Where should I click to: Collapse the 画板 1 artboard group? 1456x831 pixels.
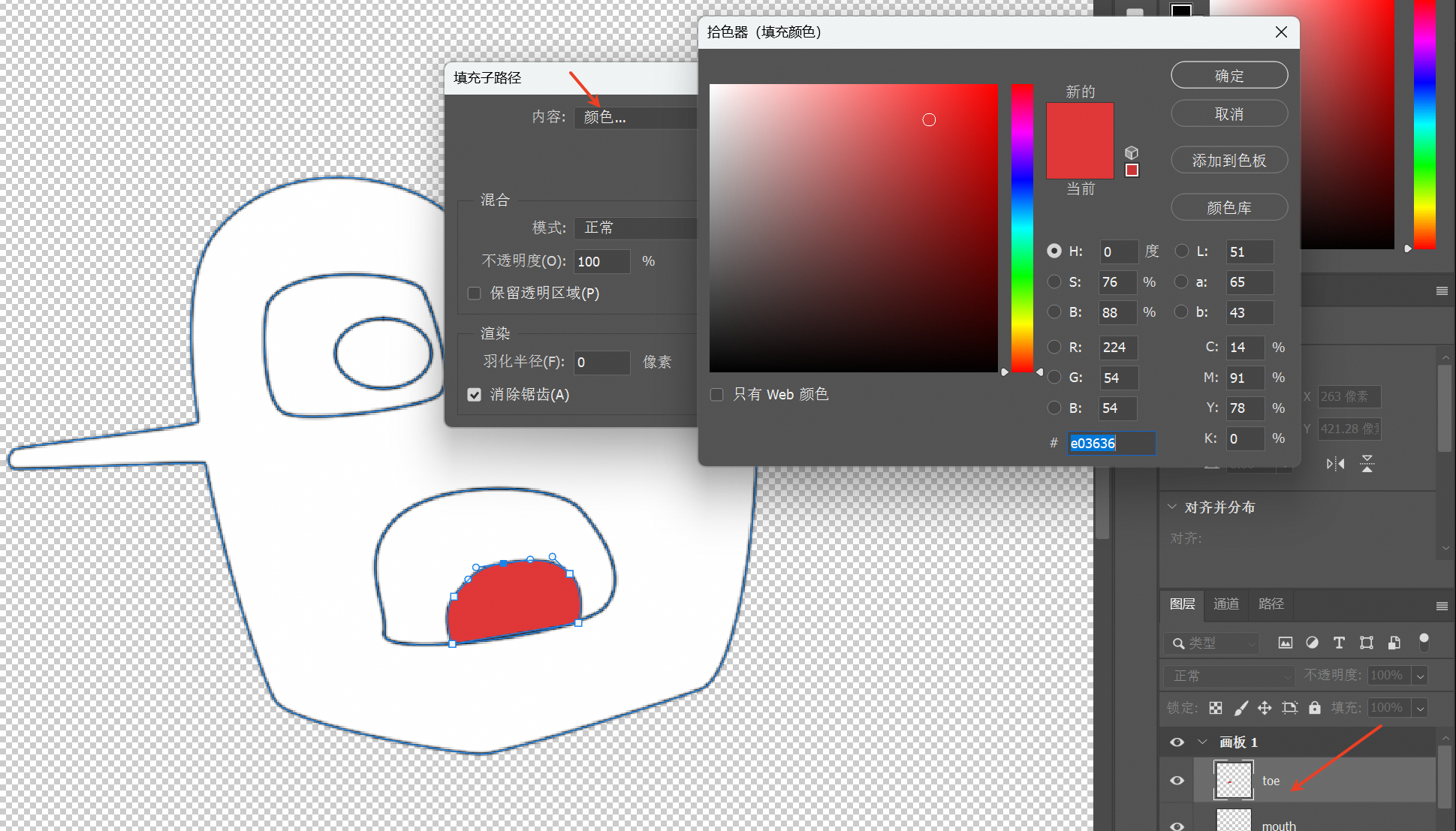click(x=1202, y=742)
